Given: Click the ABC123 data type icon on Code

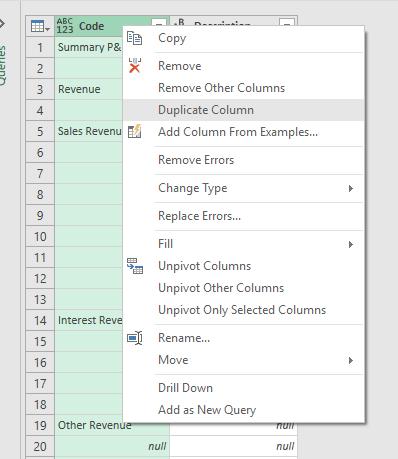Looking at the screenshot, I should (65, 26).
